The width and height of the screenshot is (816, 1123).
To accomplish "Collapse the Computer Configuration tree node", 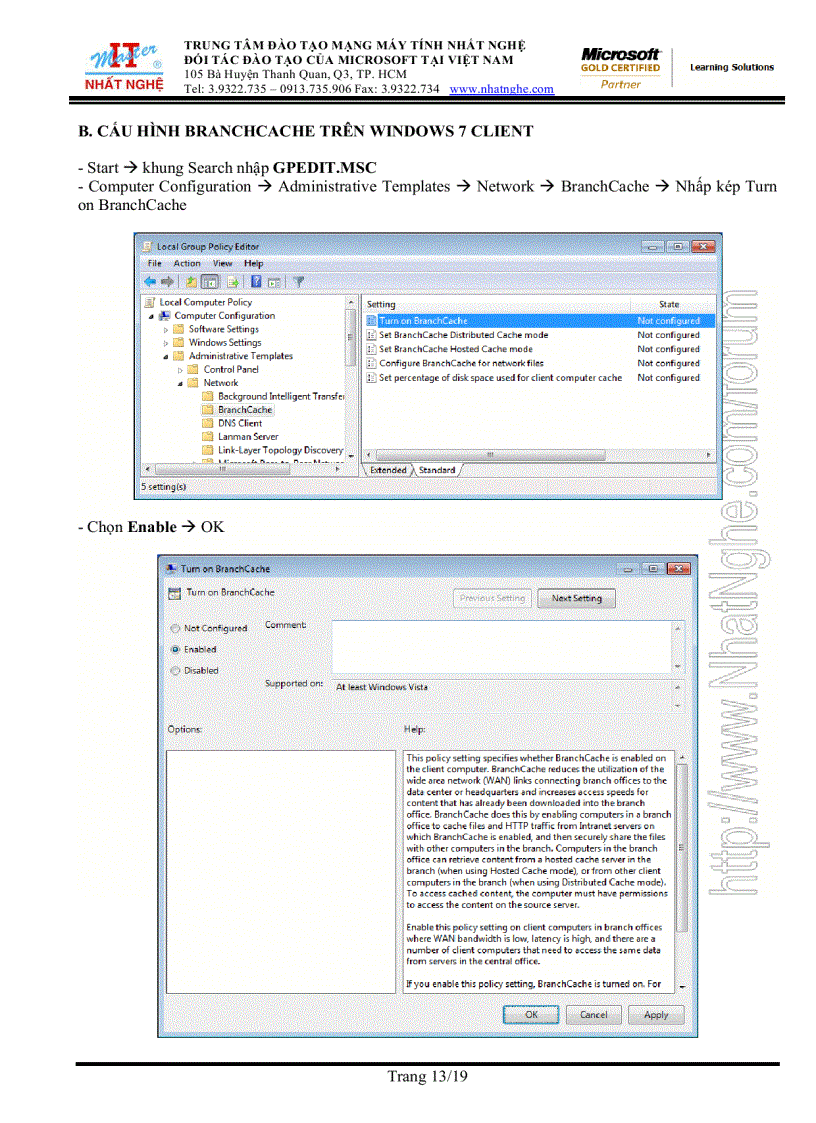I will tap(150, 316).
